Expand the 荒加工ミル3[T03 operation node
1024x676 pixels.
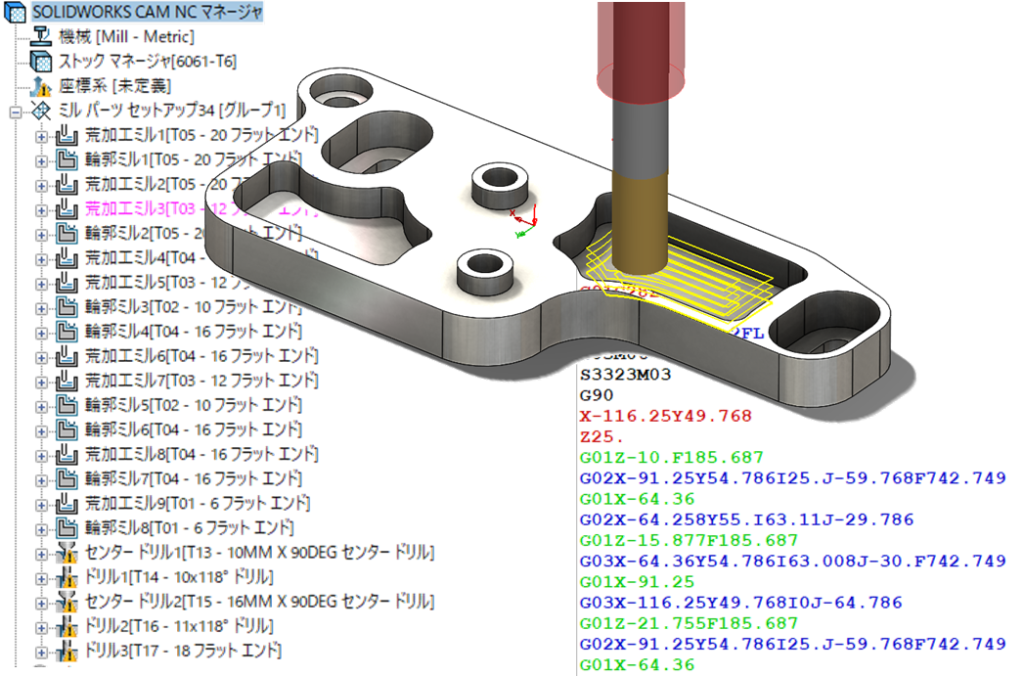(x=41, y=210)
